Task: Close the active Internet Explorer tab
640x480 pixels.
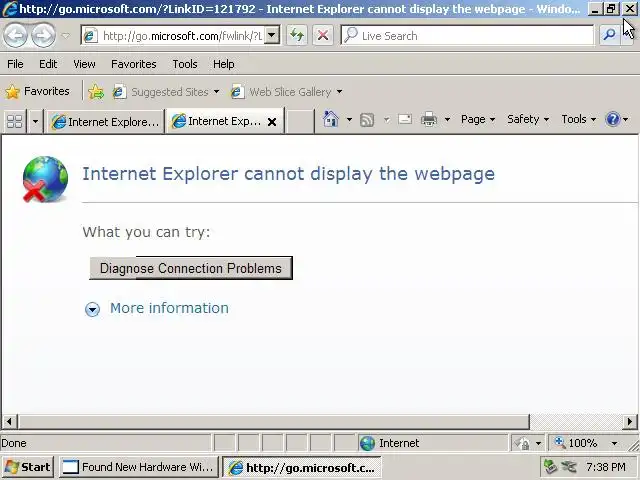Action: [x=272, y=122]
